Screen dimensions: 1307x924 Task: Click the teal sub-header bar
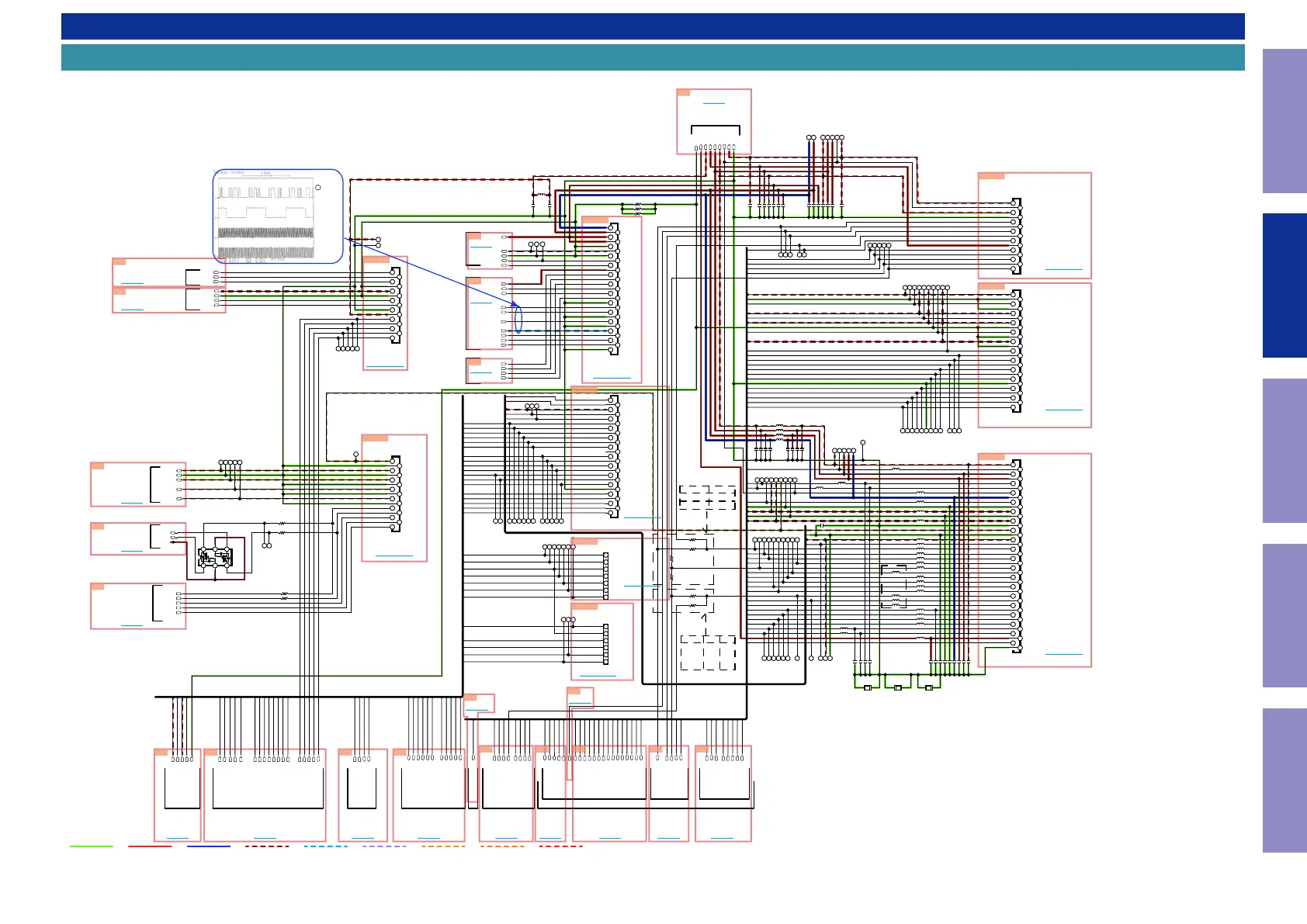653,57
